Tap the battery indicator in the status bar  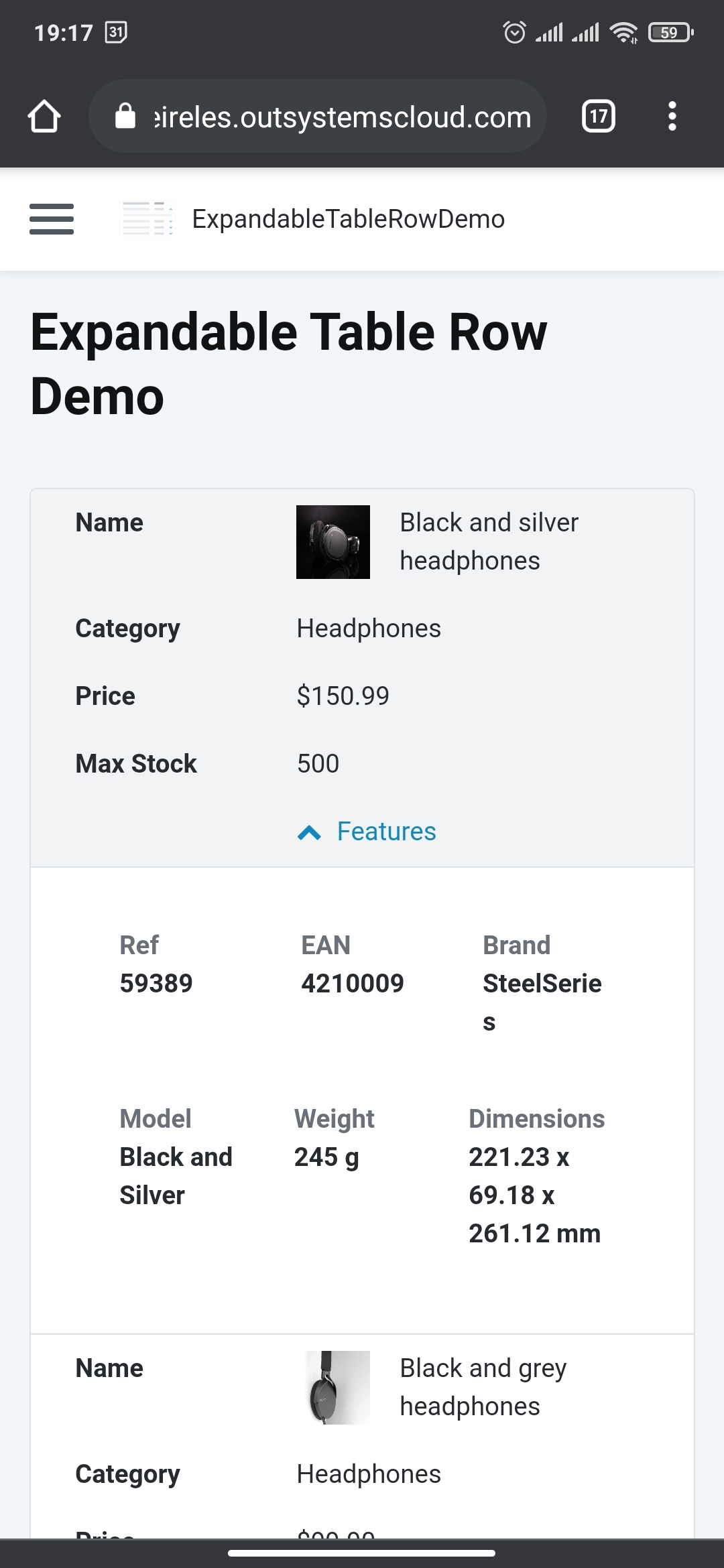click(x=670, y=32)
